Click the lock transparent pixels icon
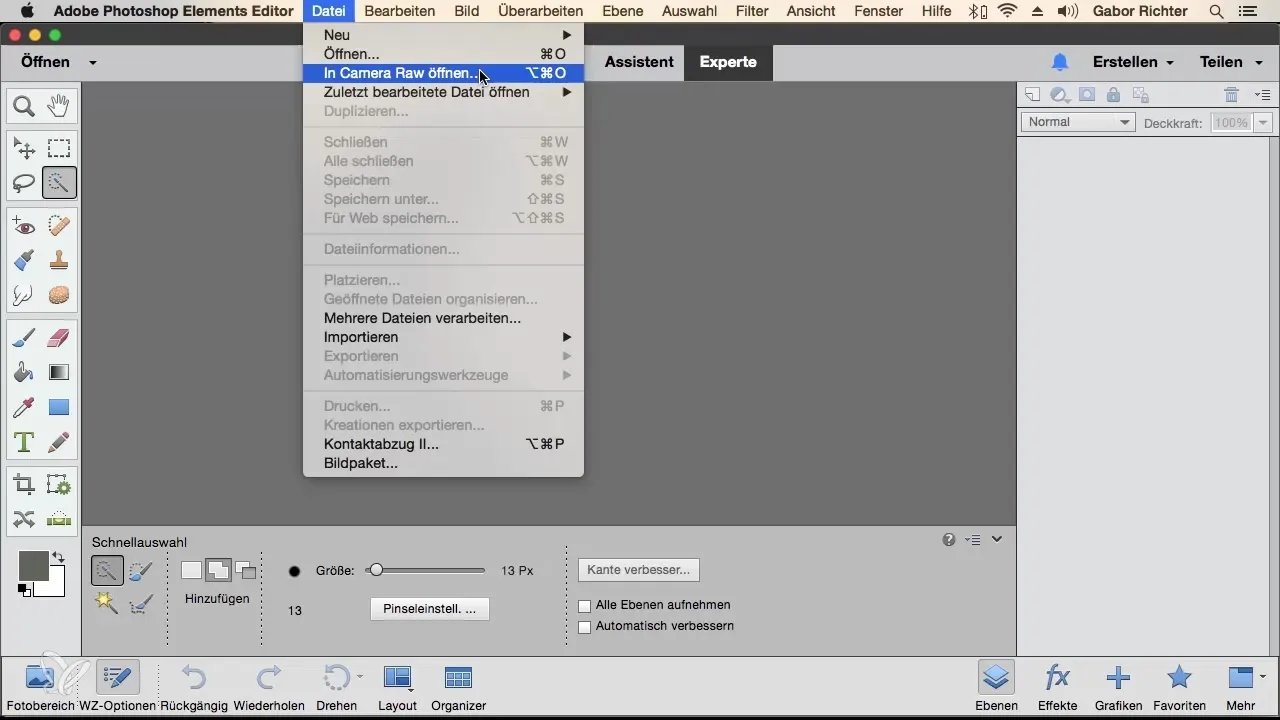This screenshot has height=720, width=1280. [1140, 95]
